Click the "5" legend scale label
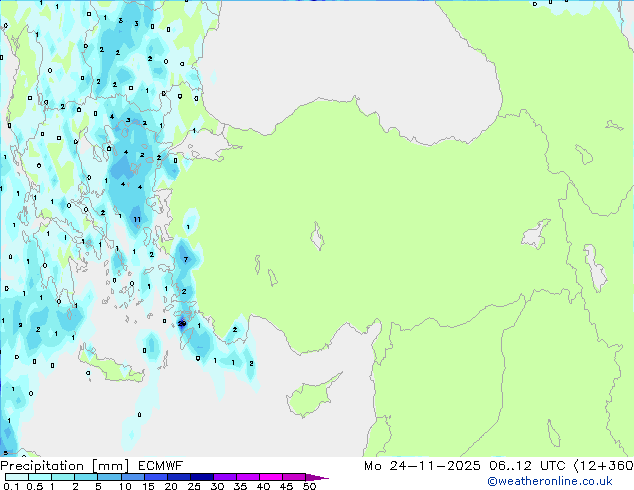634x490 pixels. coord(98,486)
